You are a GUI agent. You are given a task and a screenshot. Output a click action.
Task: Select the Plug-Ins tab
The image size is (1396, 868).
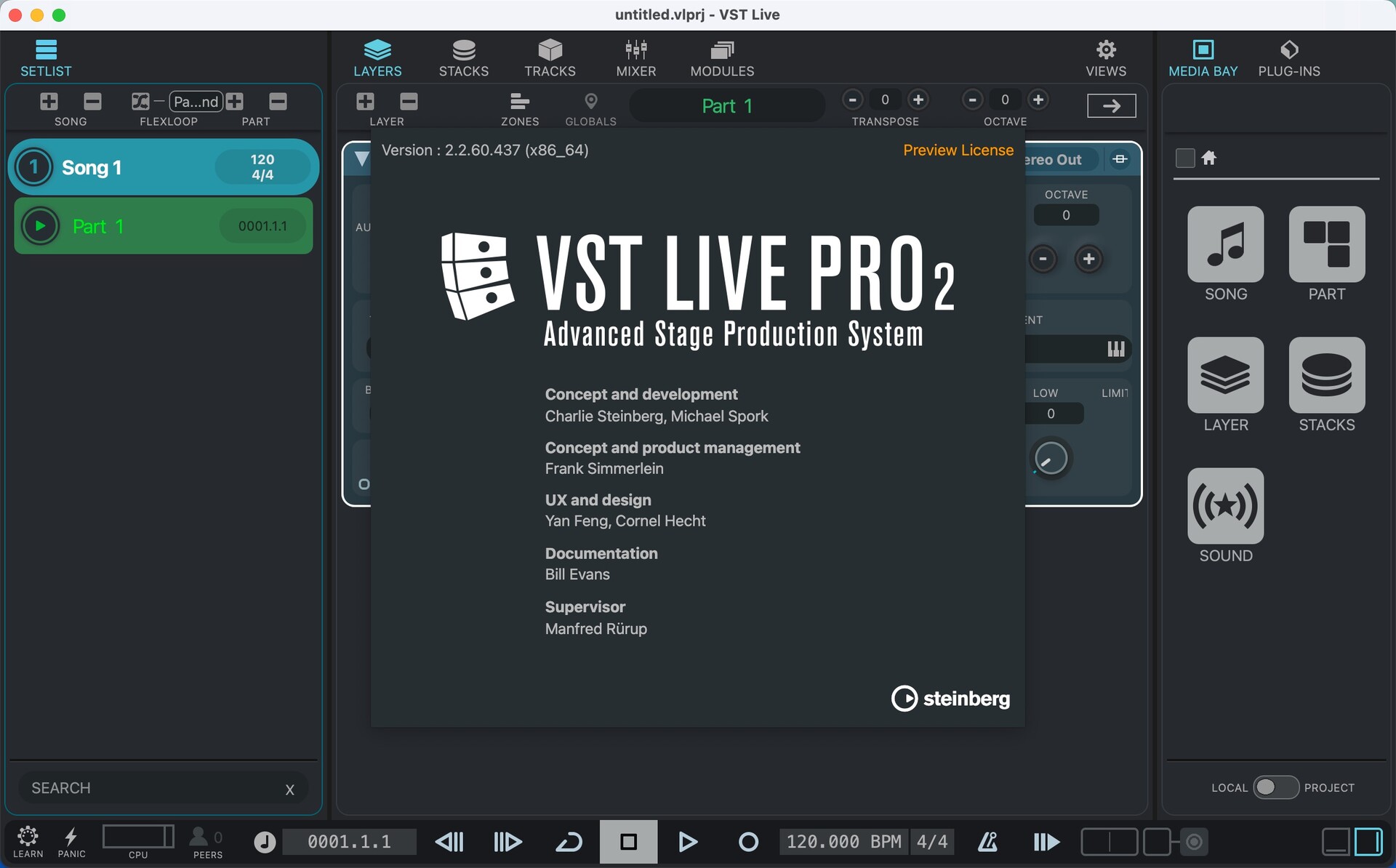1289,57
